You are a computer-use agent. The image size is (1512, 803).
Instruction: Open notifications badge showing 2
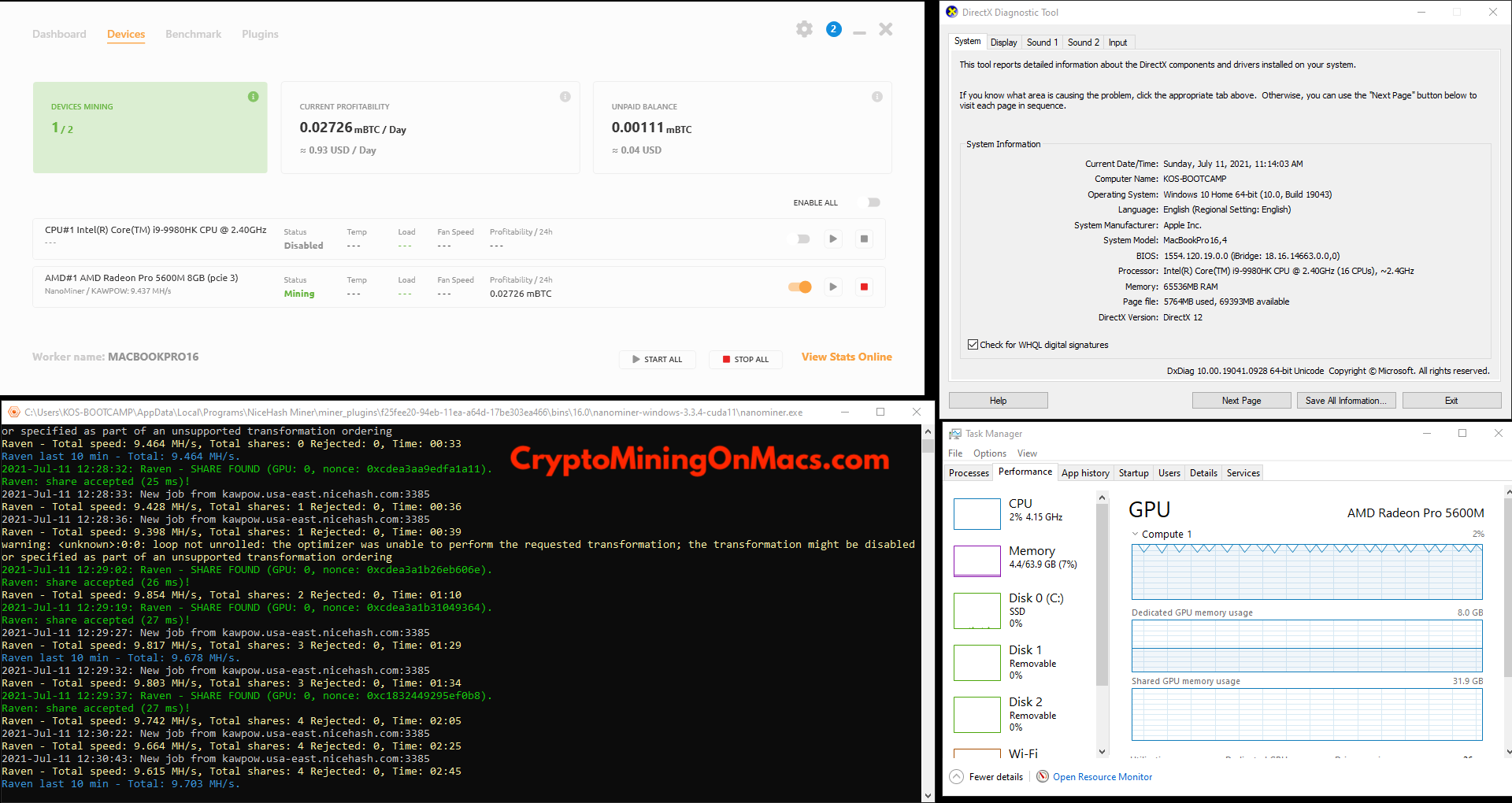834,29
